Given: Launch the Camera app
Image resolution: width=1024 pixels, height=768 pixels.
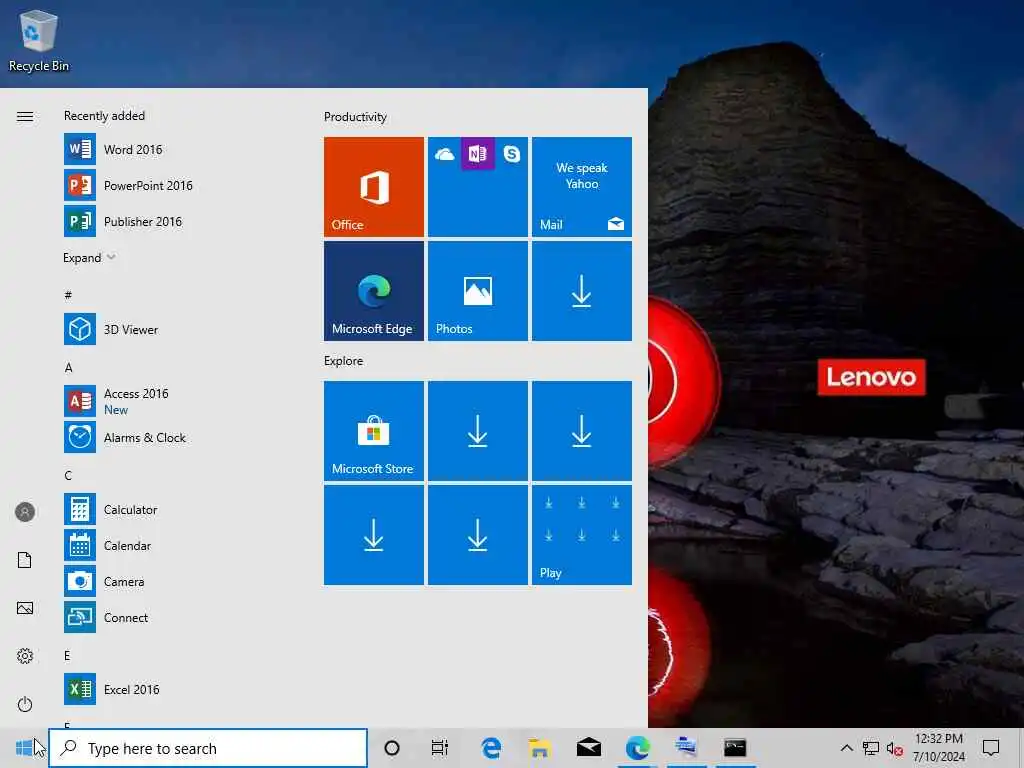Looking at the screenshot, I should (176, 581).
